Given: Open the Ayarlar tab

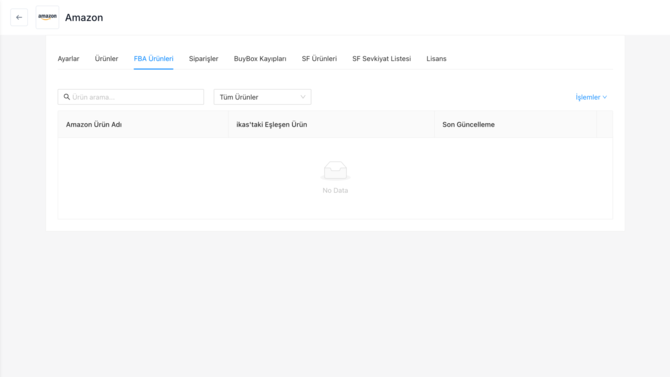Looking at the screenshot, I should pos(68,59).
